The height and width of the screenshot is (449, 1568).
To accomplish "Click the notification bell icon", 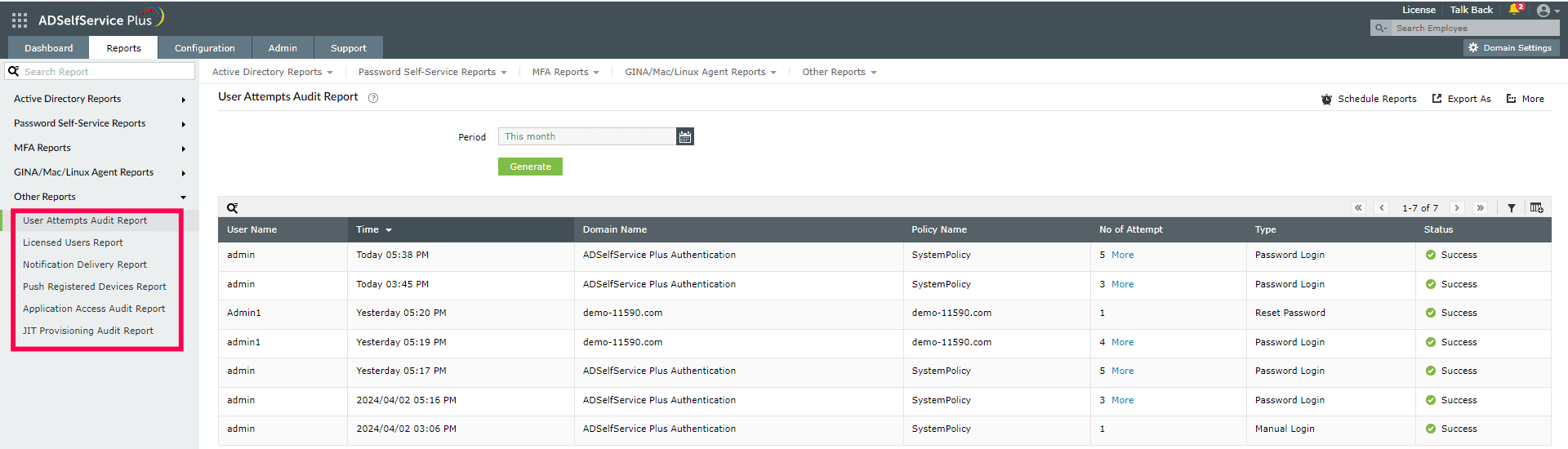I will pyautogui.click(x=1514, y=10).
